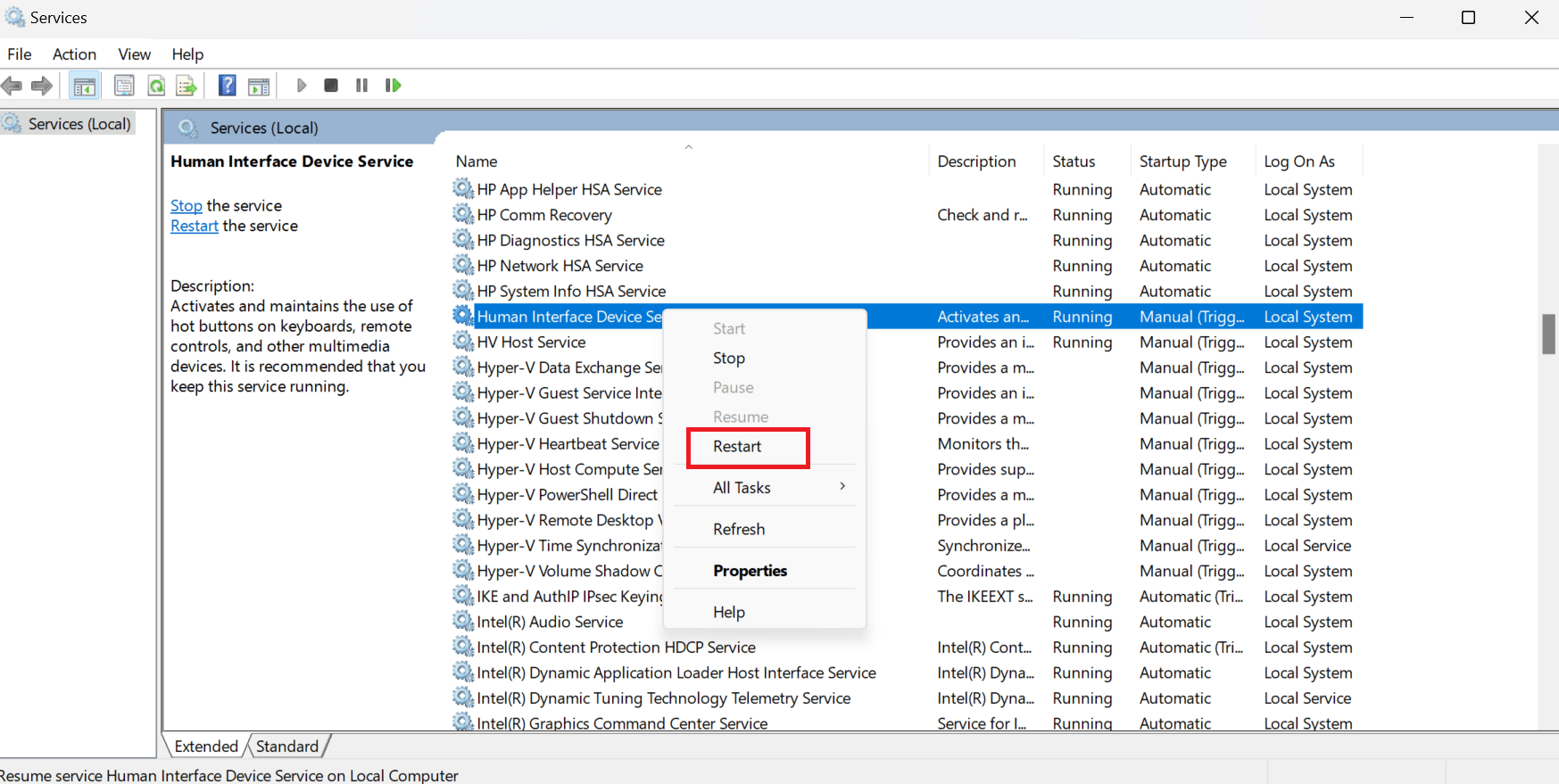Viewport: 1559px width, 784px height.
Task: Click the Pause Service toolbar icon
Action: 361,86
